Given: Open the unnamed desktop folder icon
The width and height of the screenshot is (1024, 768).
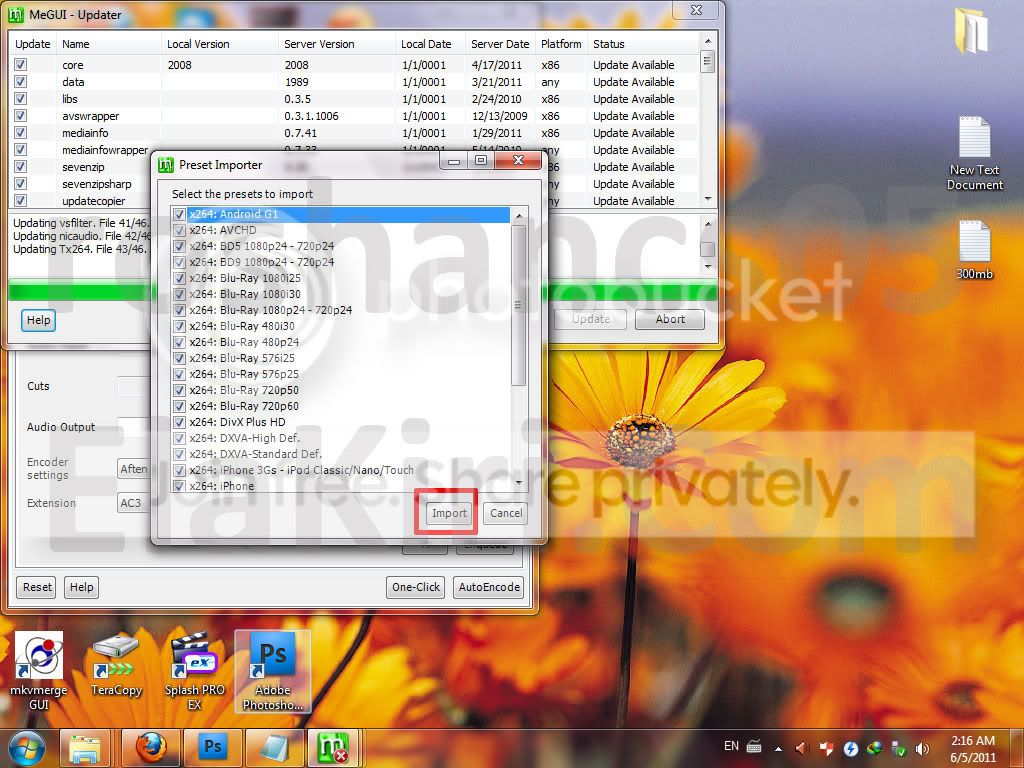Looking at the screenshot, I should point(972,31).
